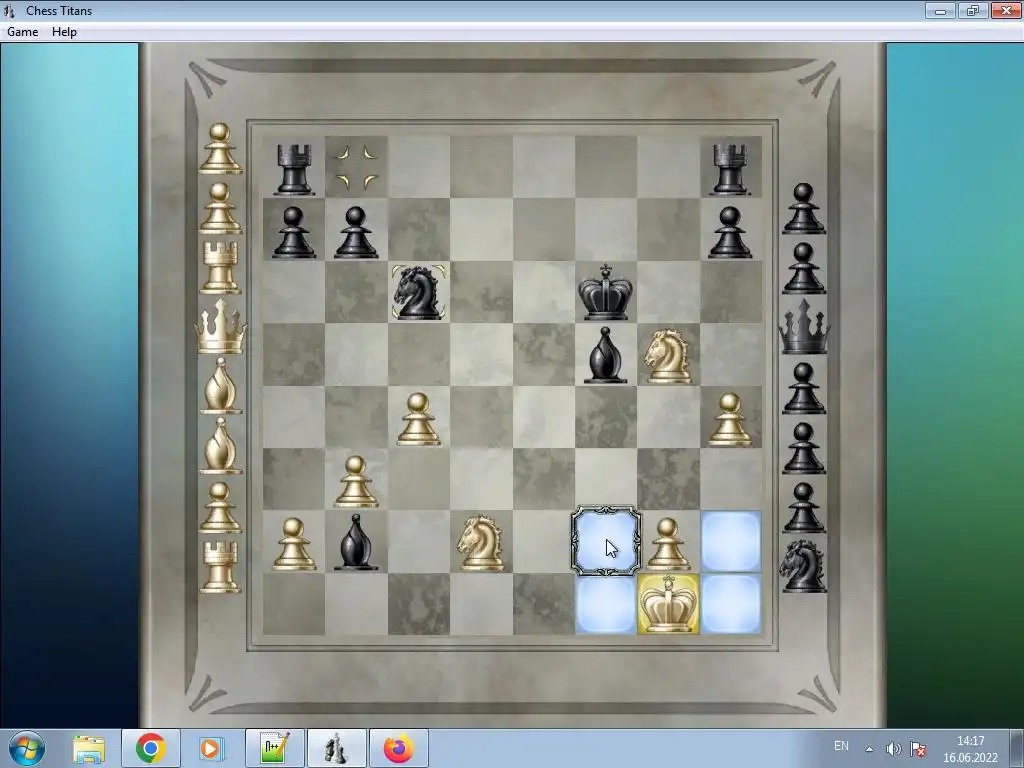The width and height of the screenshot is (1024, 768).
Task: Open the Game menu
Action: [22, 31]
